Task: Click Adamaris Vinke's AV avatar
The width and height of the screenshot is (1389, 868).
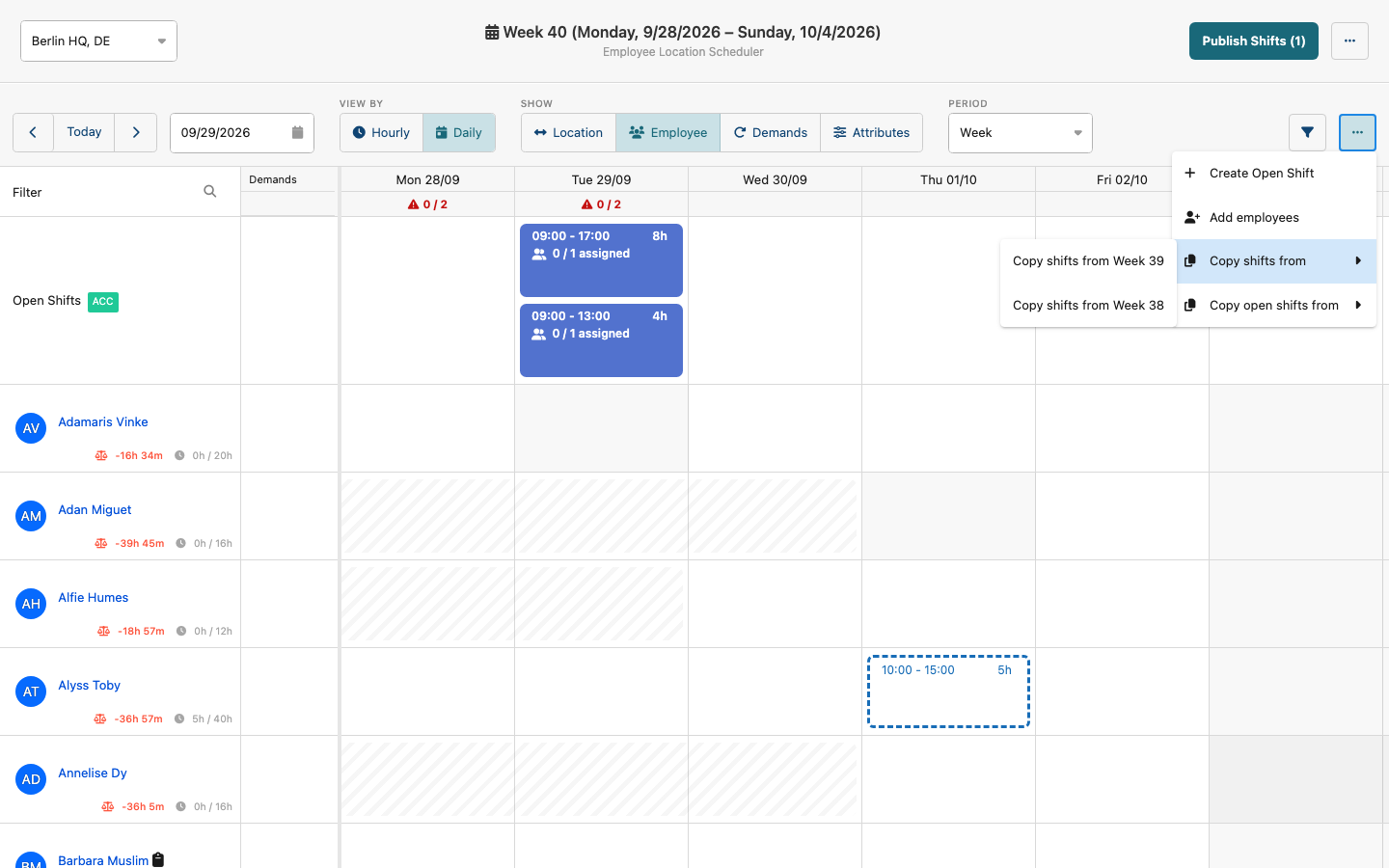Action: coord(31,428)
